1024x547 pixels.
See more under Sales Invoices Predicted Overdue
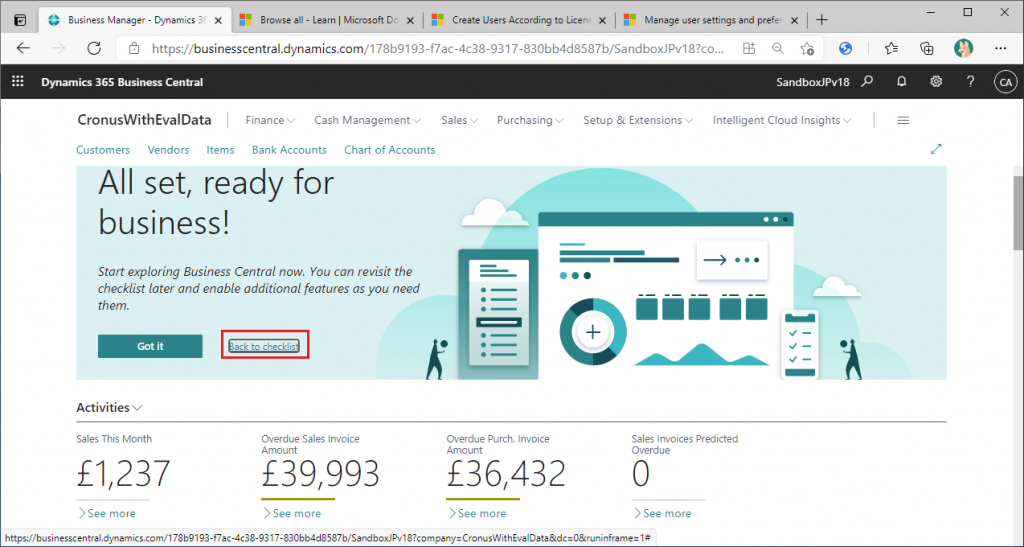[x=662, y=513]
